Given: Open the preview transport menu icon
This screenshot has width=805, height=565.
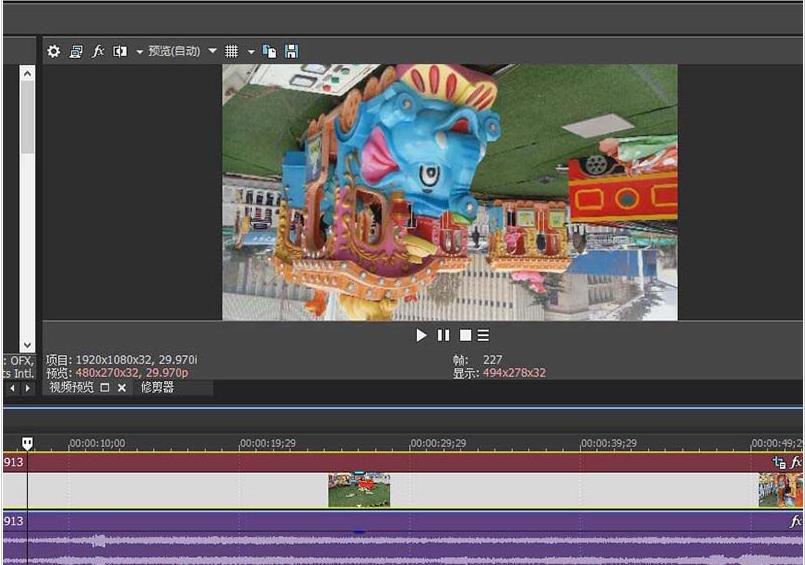Looking at the screenshot, I should [x=483, y=336].
